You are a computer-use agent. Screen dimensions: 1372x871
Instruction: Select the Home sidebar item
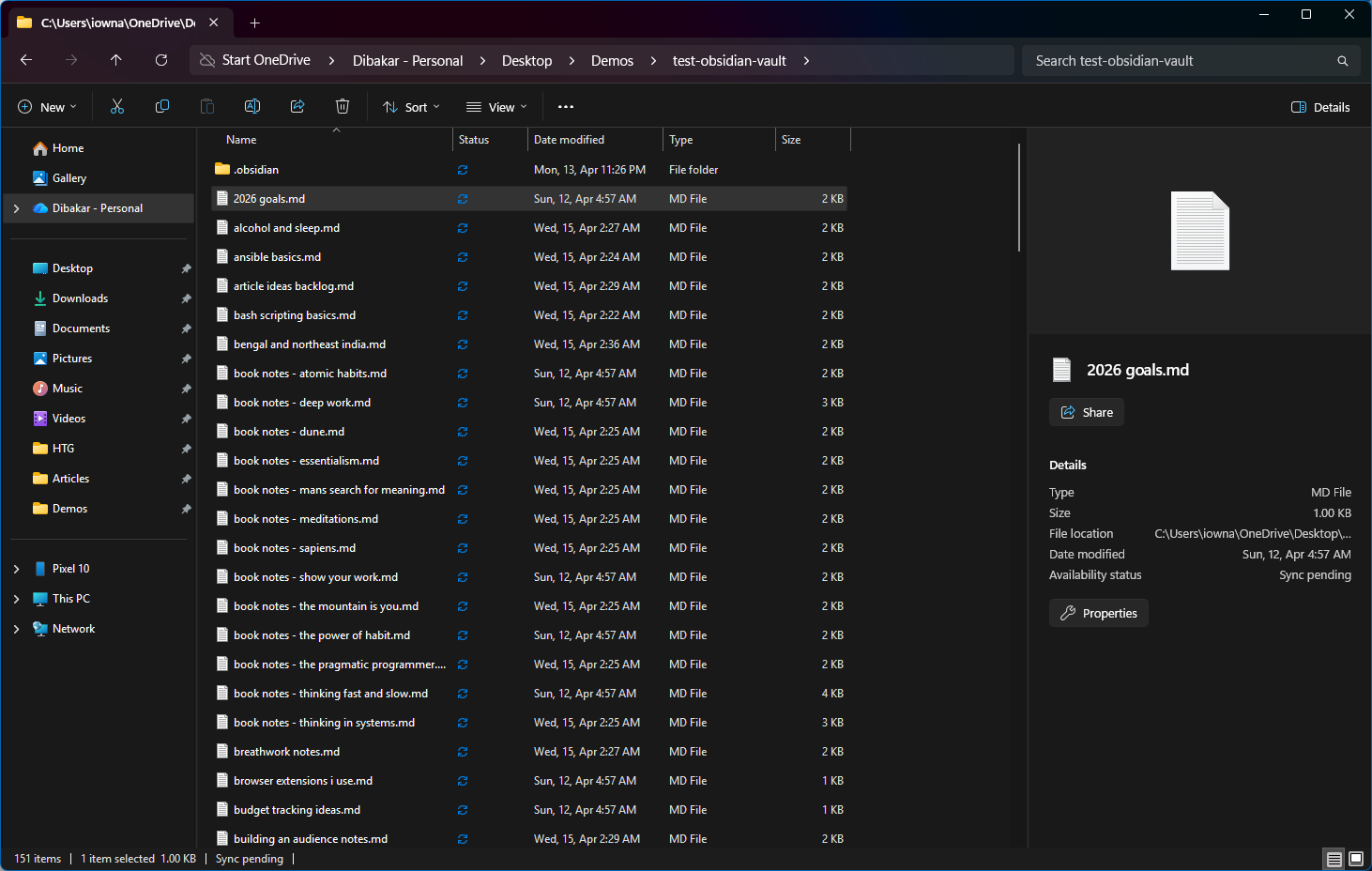68,148
